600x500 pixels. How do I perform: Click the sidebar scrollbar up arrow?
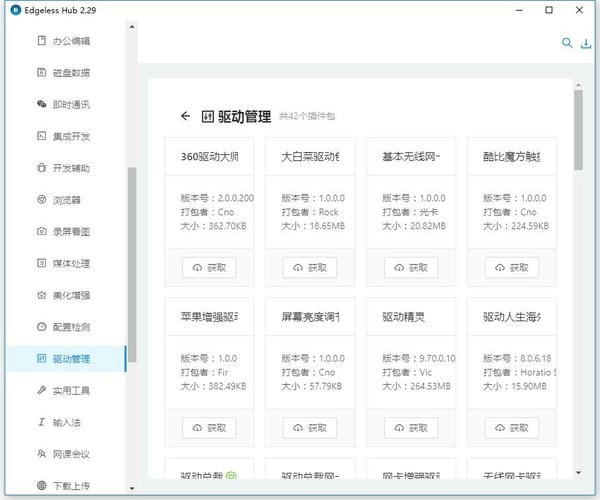132,26
